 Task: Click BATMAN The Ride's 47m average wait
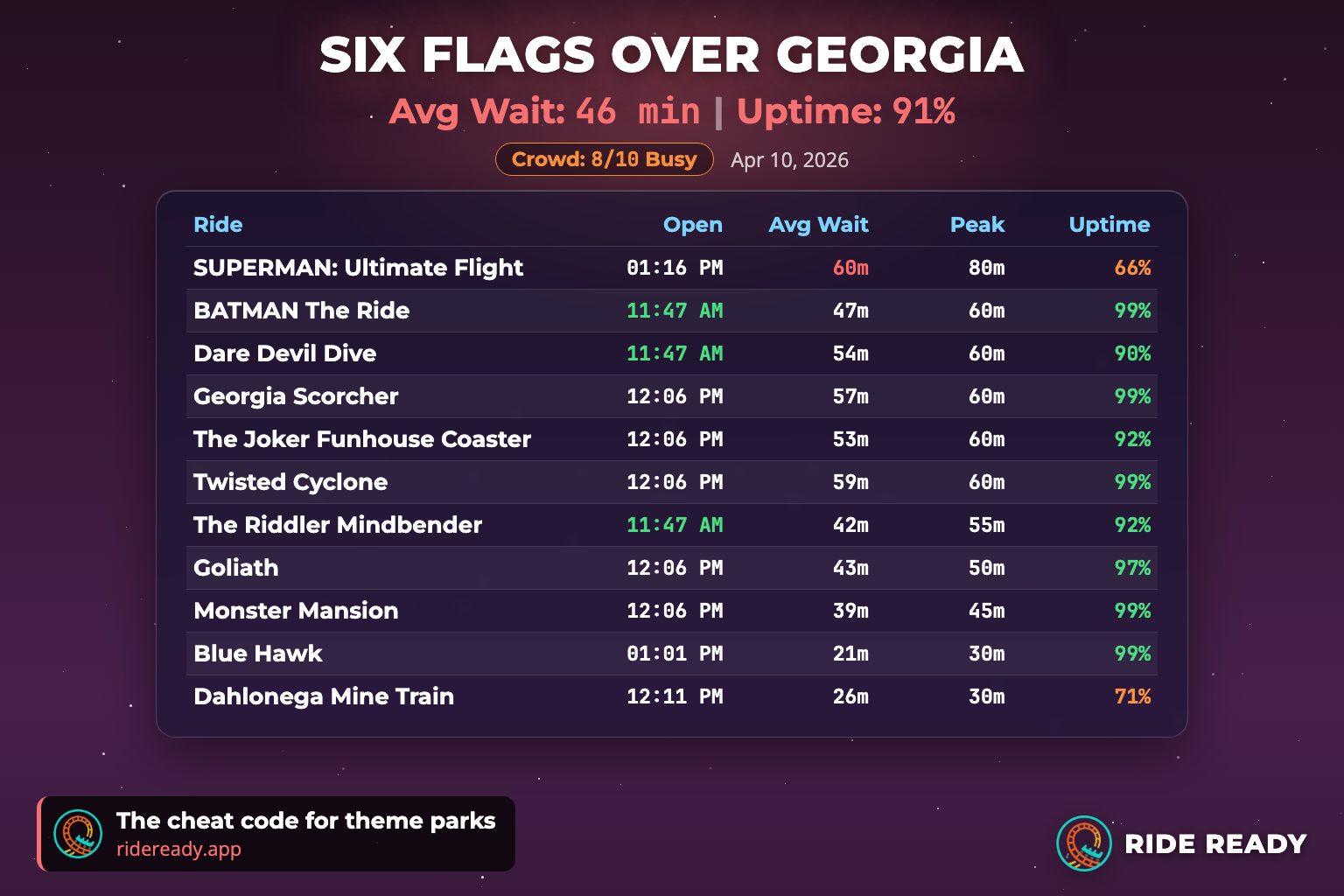[851, 311]
